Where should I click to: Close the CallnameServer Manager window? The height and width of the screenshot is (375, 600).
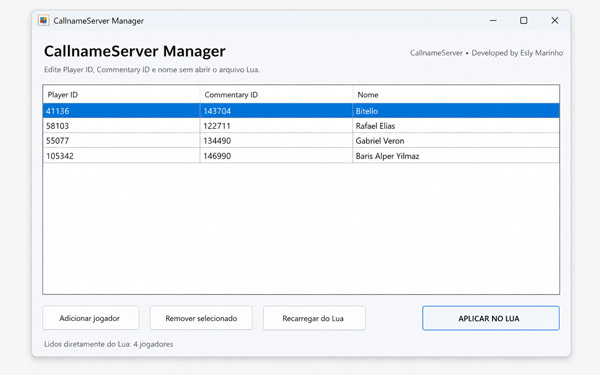pyautogui.click(x=554, y=20)
